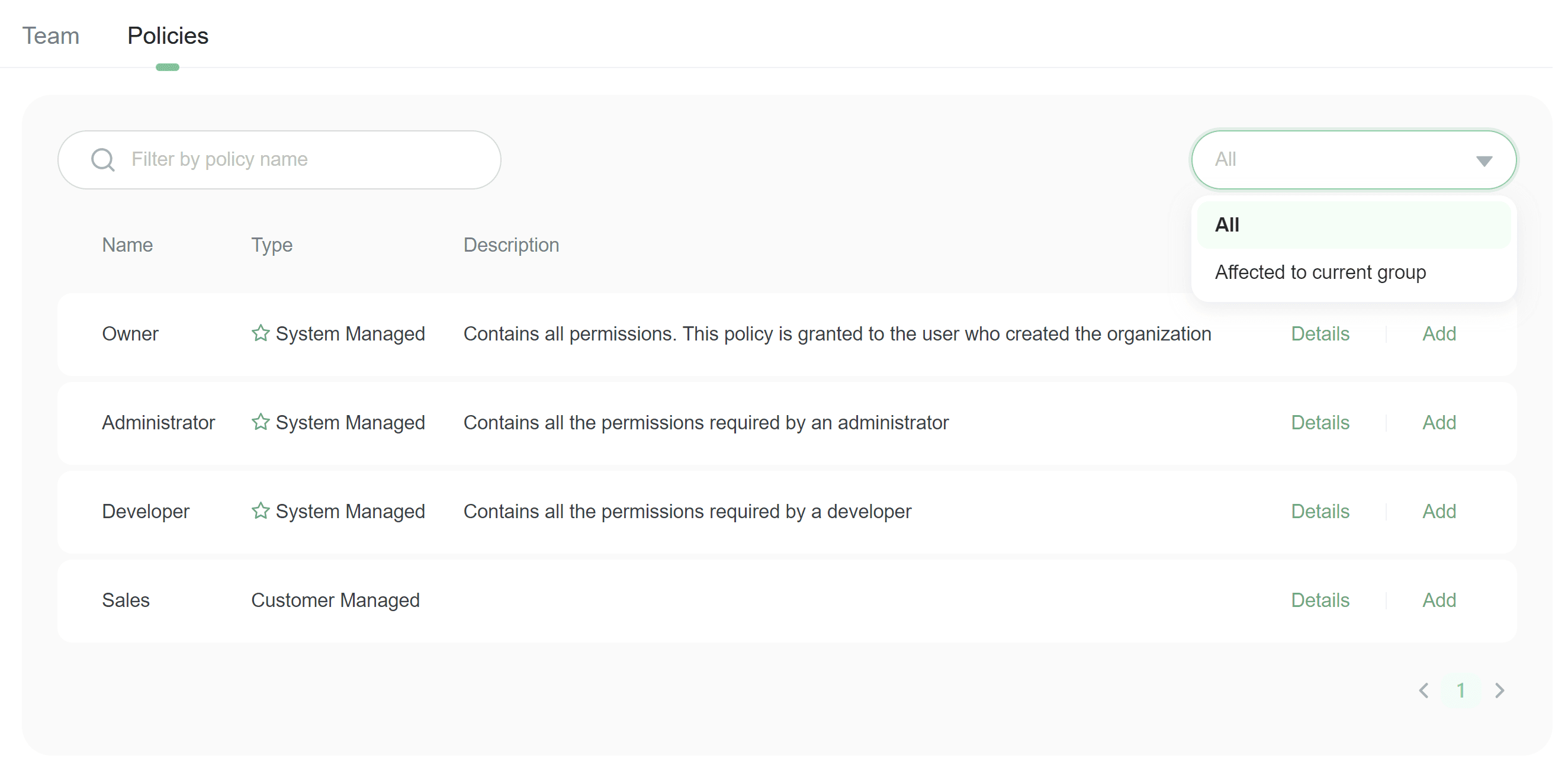Go to the next page arrow
The height and width of the screenshot is (771, 1568).
(1499, 690)
